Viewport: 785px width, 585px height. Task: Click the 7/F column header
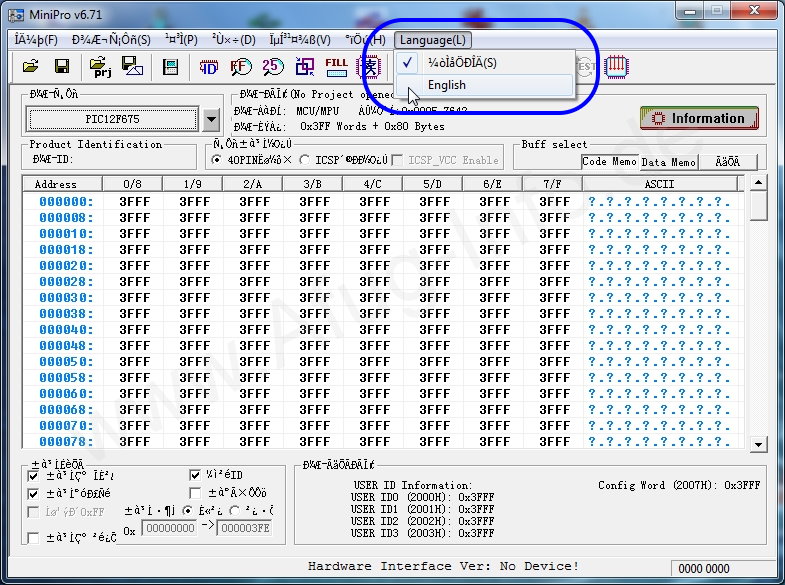pos(552,184)
